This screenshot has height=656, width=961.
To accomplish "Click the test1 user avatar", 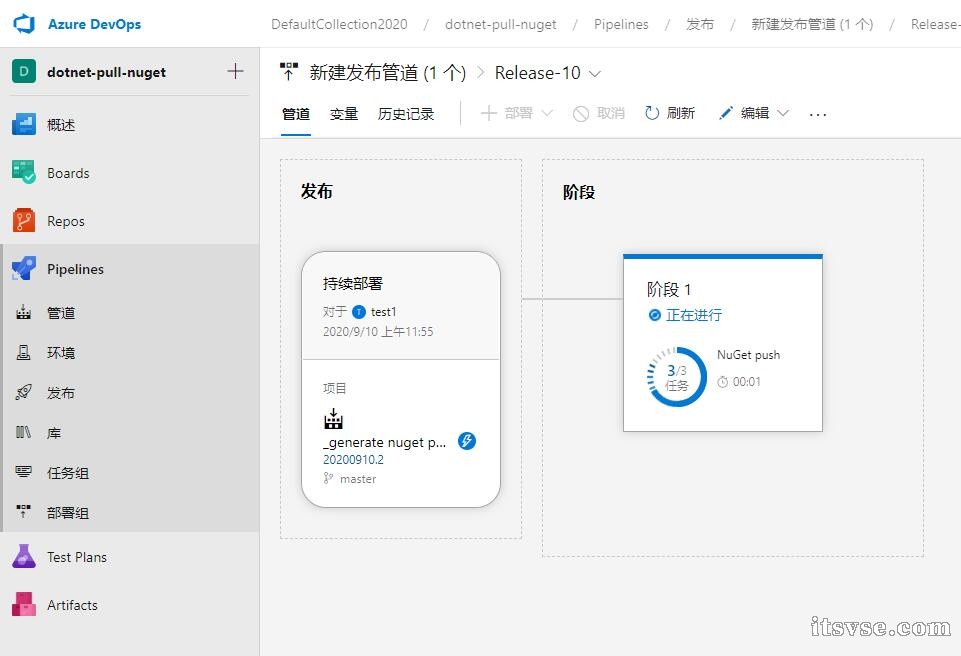I will tap(359, 312).
